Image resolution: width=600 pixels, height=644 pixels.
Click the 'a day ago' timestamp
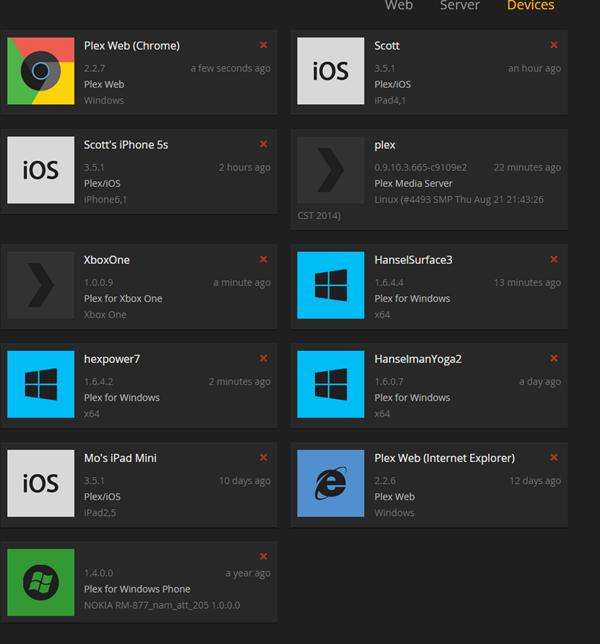pos(540,382)
